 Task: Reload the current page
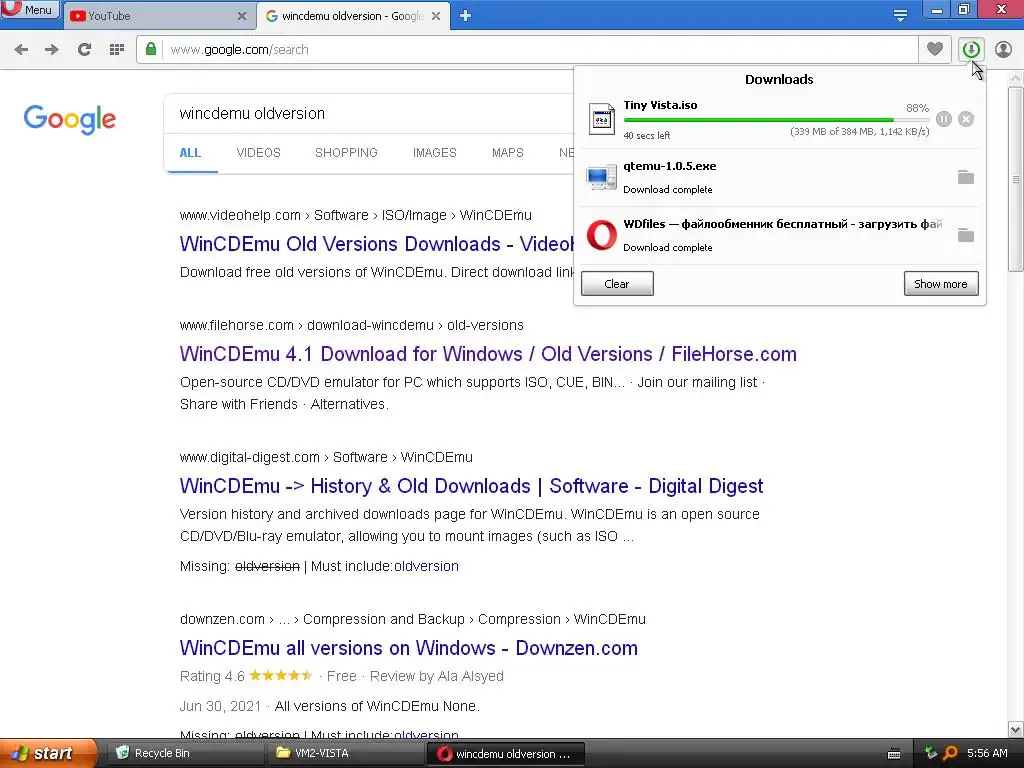pos(84,50)
